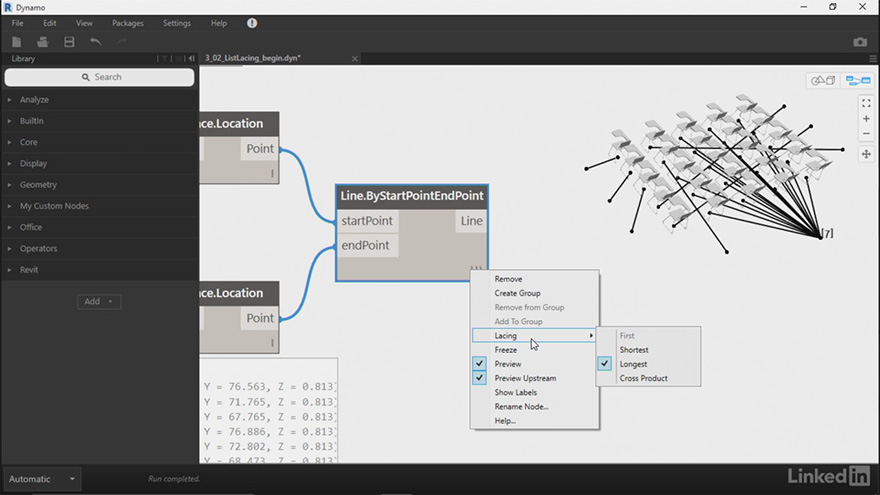Click the endPoint input port

coord(367,246)
